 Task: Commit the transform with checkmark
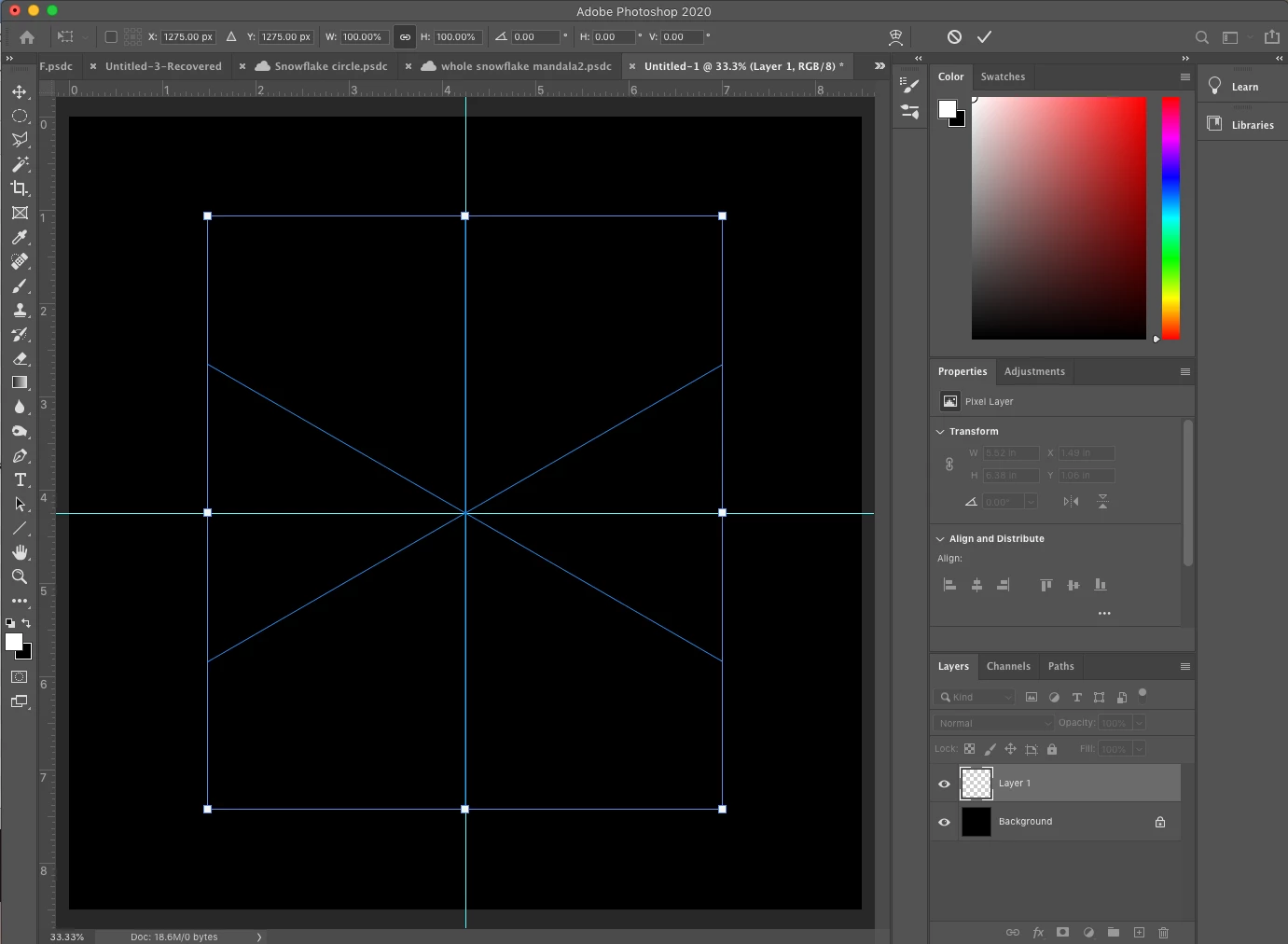coord(984,37)
